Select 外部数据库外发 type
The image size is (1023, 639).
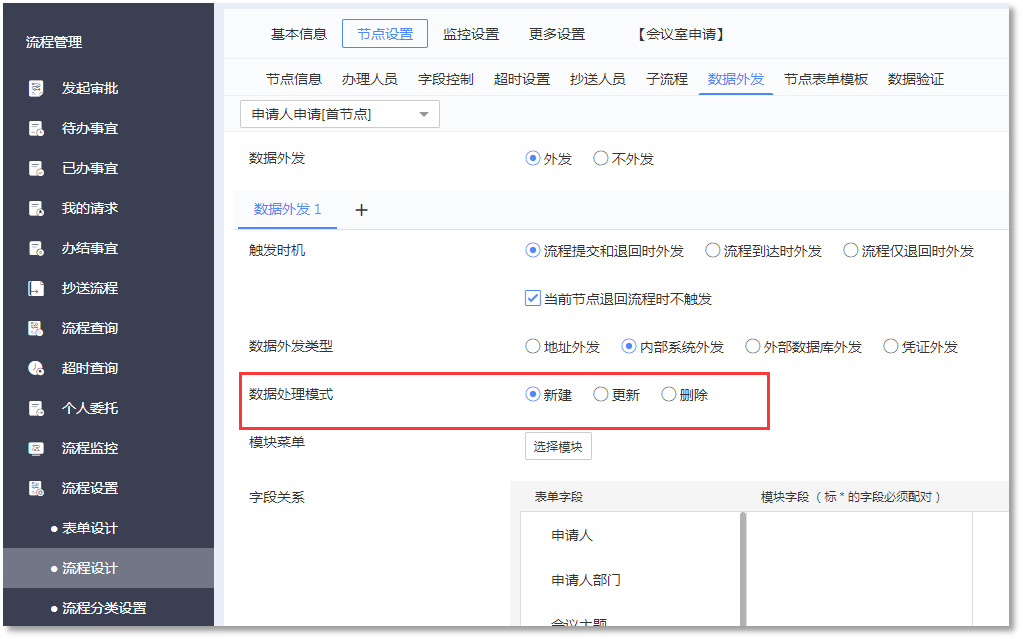[752, 347]
